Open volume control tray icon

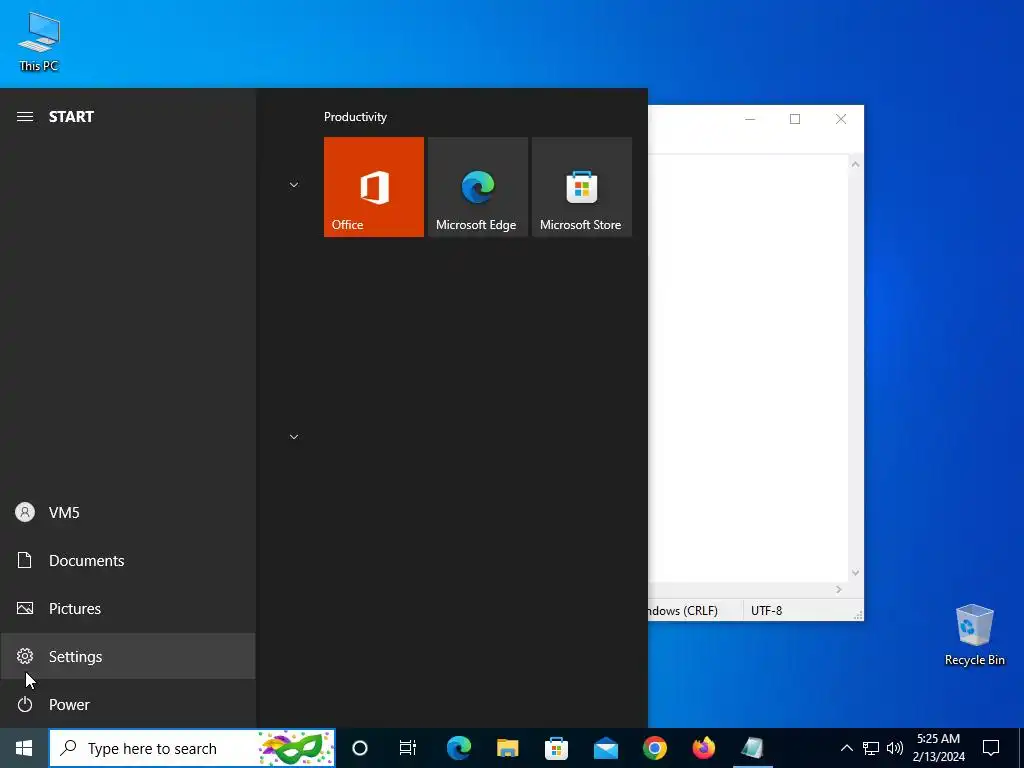[x=895, y=748]
